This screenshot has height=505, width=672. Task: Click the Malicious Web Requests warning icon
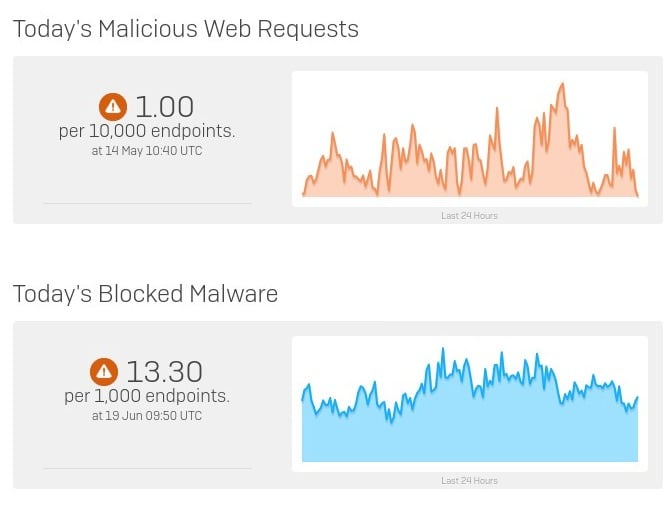[113, 107]
